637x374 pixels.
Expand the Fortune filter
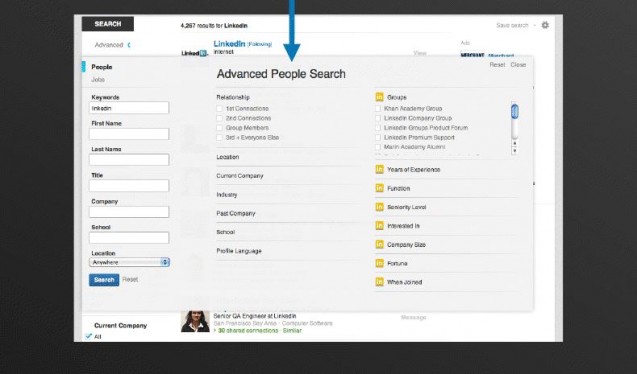(x=397, y=264)
